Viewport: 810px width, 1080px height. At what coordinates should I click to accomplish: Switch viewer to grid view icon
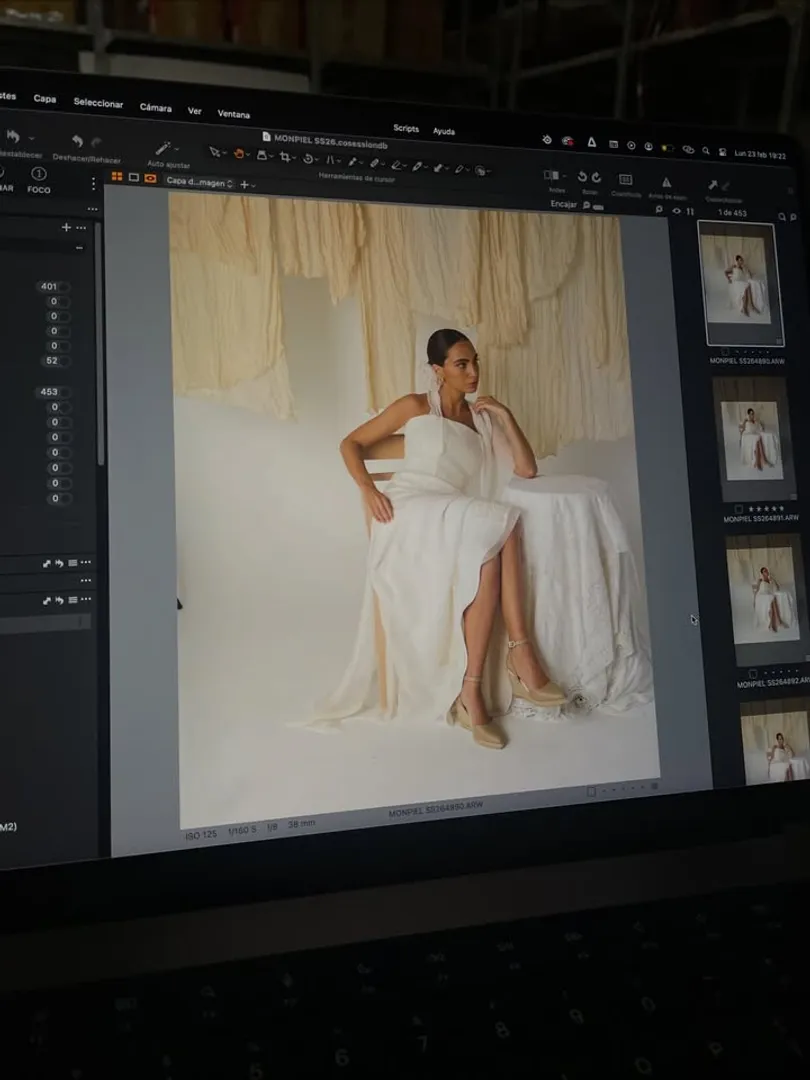117,176
